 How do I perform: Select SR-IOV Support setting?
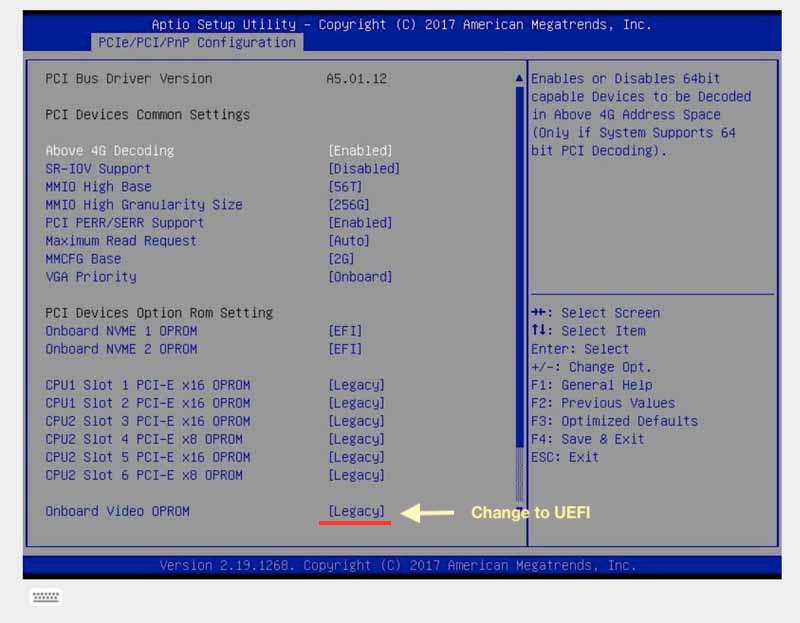[98, 168]
